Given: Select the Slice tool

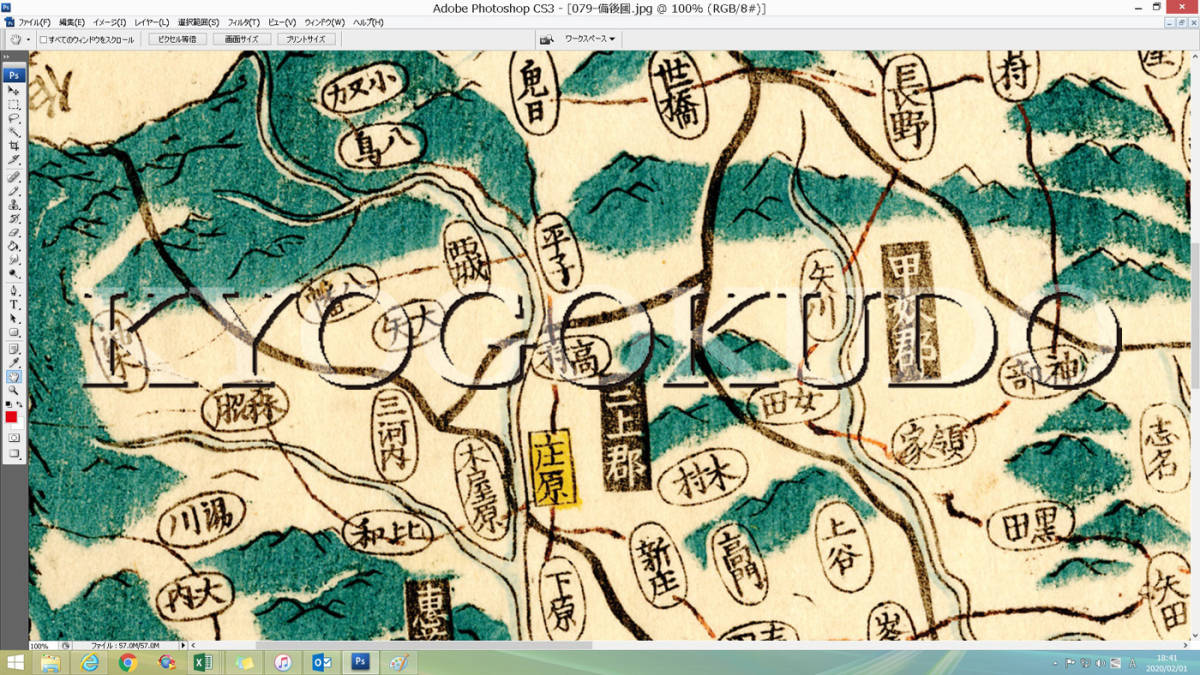Looking at the screenshot, I should tap(13, 158).
